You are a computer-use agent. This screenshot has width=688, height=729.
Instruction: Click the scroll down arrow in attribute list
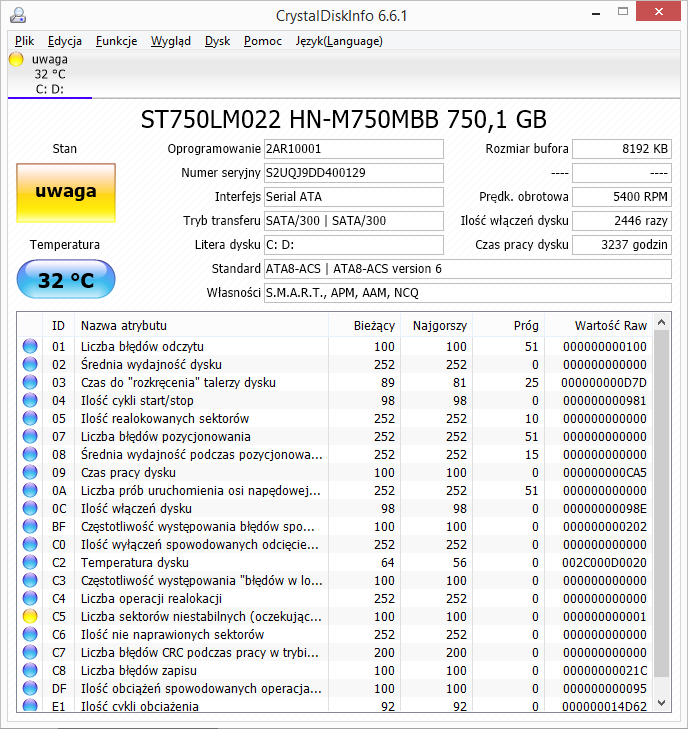pos(662,703)
